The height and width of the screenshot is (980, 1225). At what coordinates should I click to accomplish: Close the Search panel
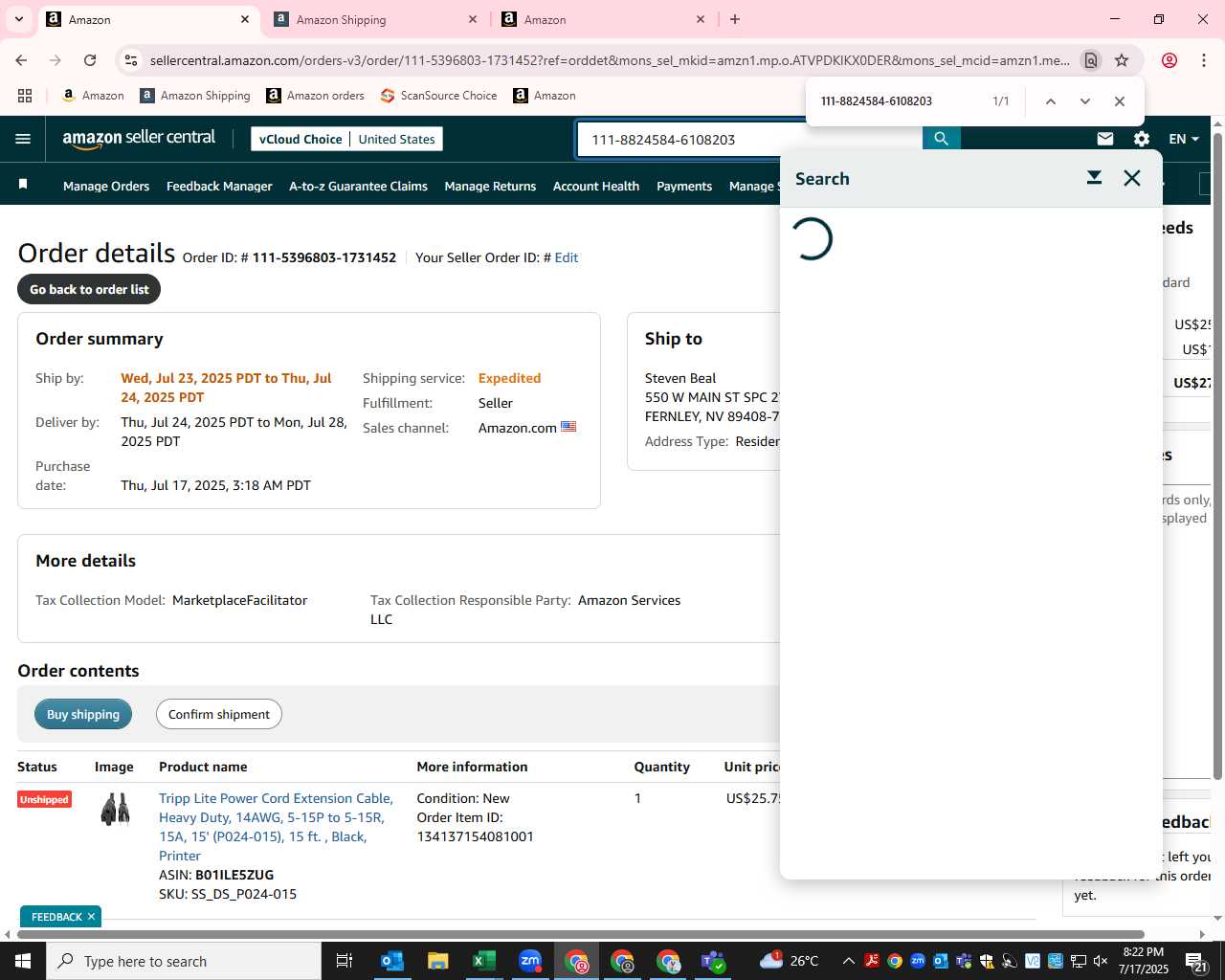[1132, 178]
